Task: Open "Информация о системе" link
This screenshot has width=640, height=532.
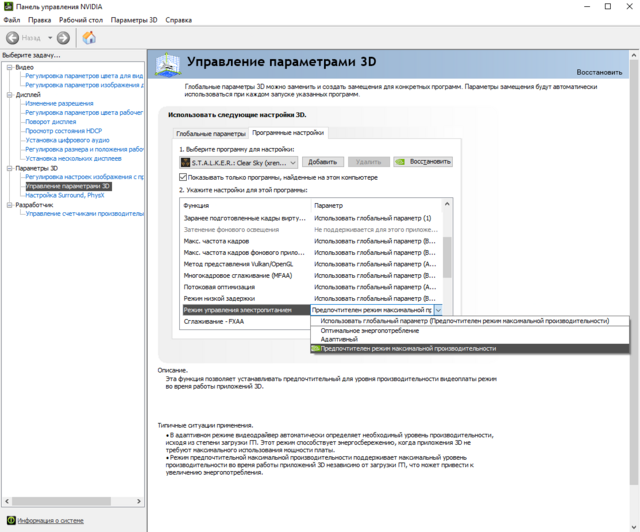Action: point(50,521)
